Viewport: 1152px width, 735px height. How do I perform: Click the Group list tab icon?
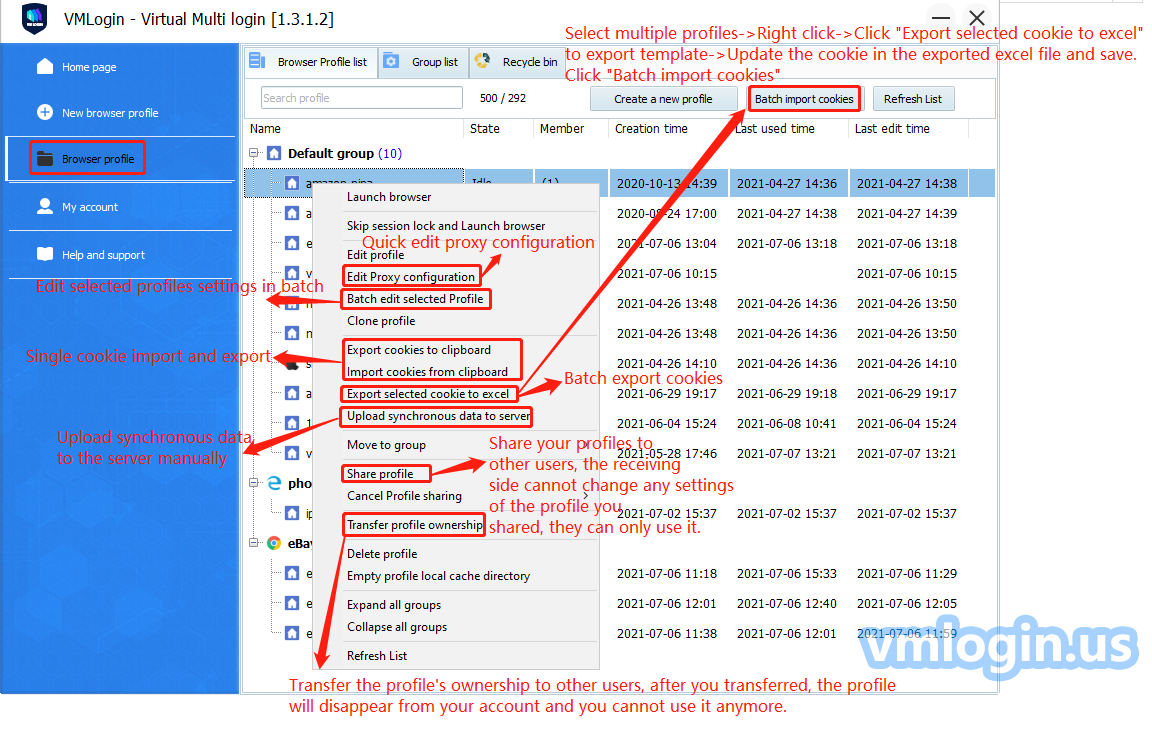392,61
